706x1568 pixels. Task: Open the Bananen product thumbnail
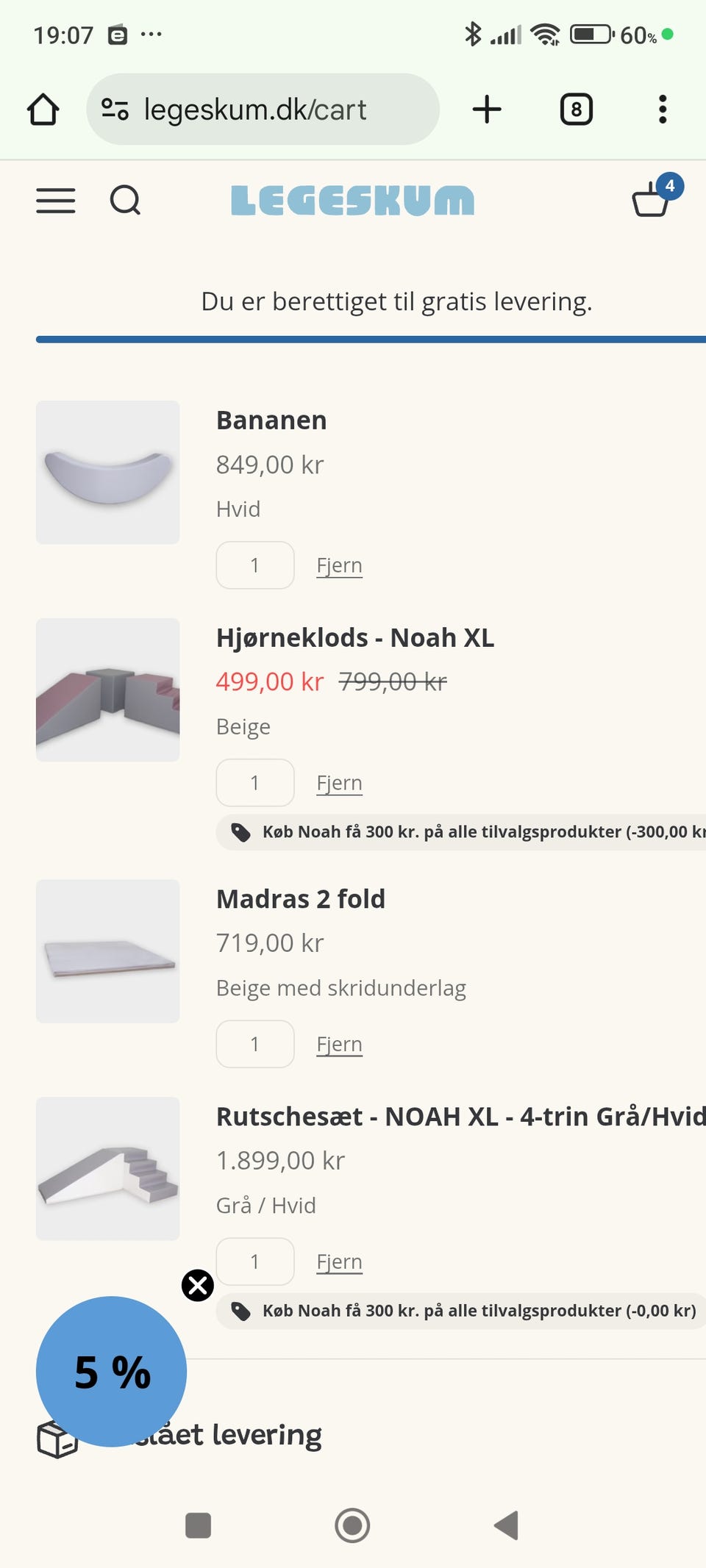pos(108,473)
